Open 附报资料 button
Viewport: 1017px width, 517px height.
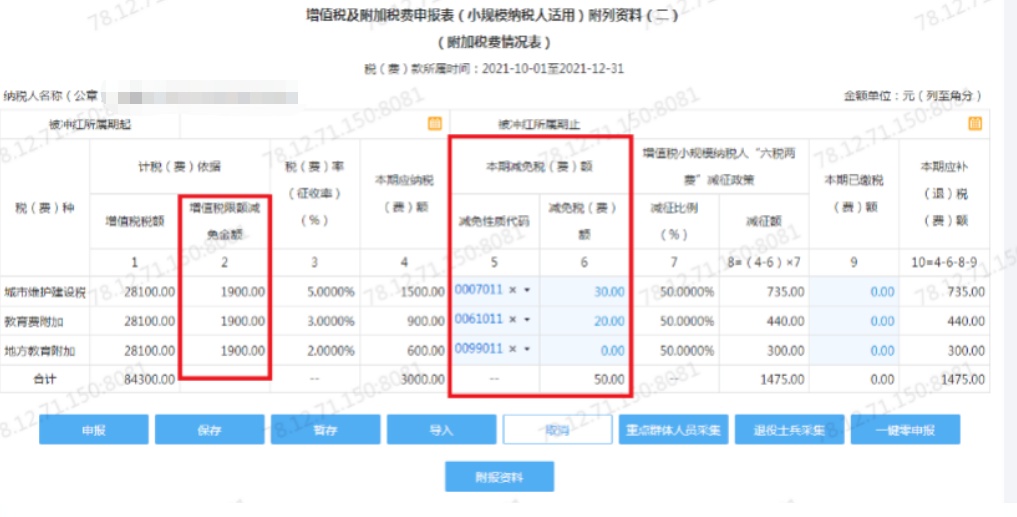(499, 477)
